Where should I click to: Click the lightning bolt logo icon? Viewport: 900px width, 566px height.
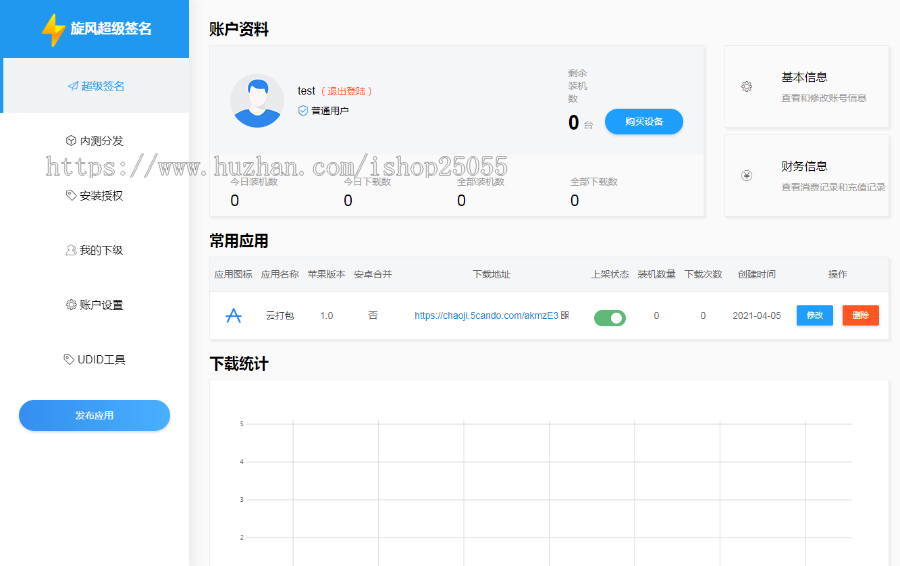(x=54, y=30)
